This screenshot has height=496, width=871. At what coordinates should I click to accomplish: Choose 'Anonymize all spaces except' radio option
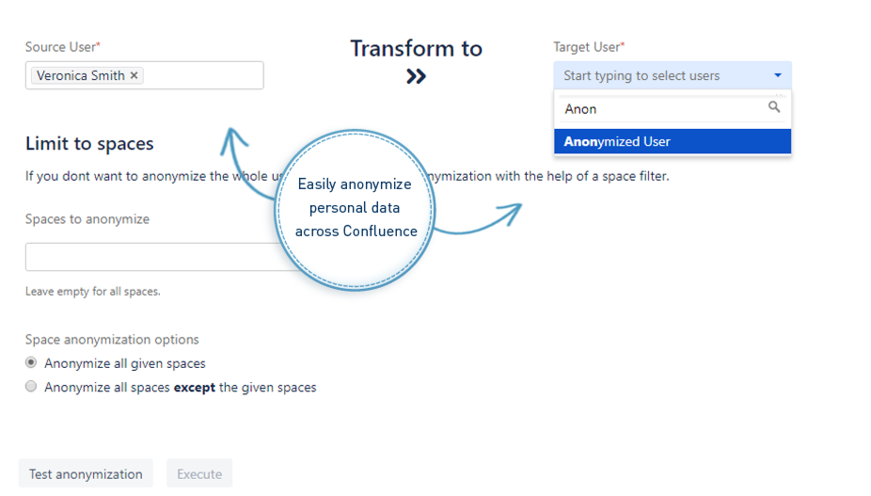coord(31,387)
